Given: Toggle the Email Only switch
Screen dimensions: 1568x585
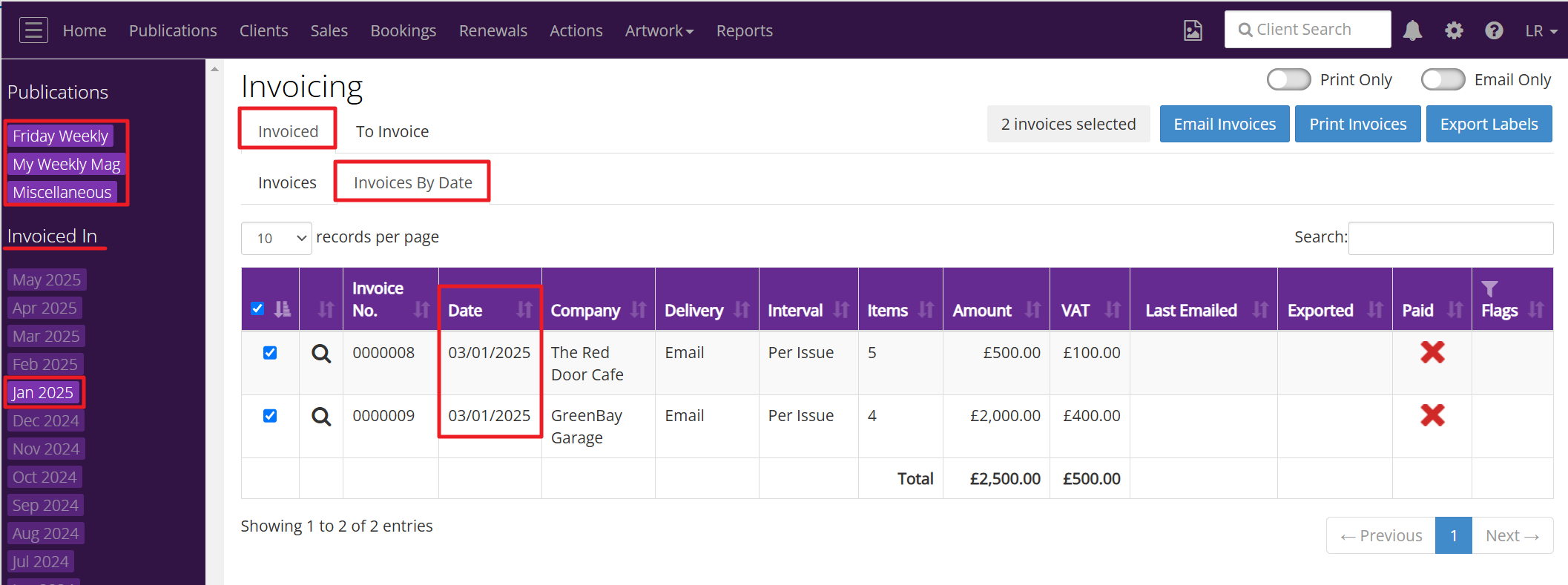Looking at the screenshot, I should click(x=1443, y=79).
